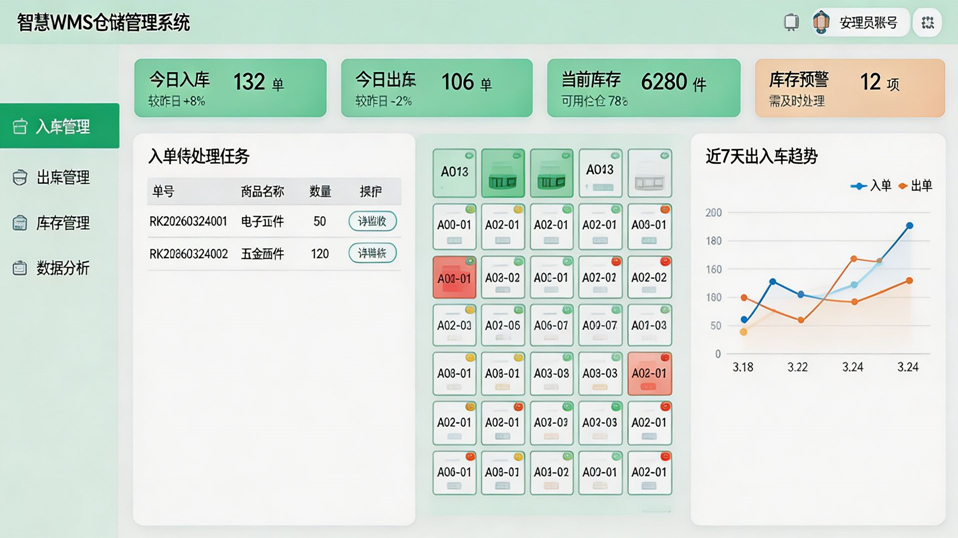Click the 106 outbound count value

coord(458,82)
